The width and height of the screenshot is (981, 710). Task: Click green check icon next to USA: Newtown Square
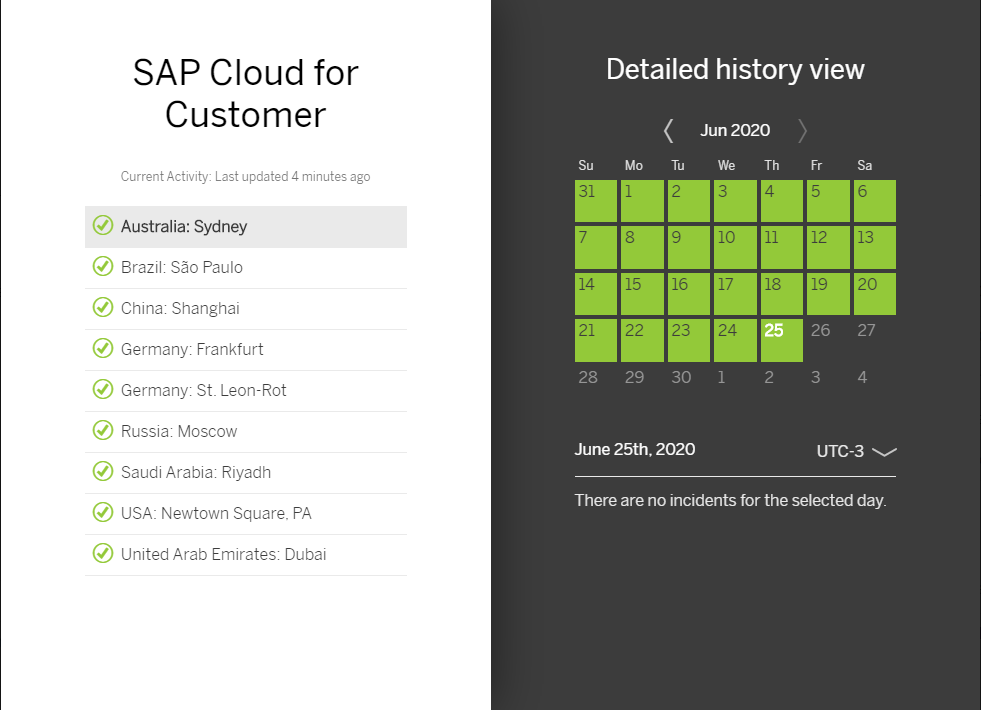(103, 512)
